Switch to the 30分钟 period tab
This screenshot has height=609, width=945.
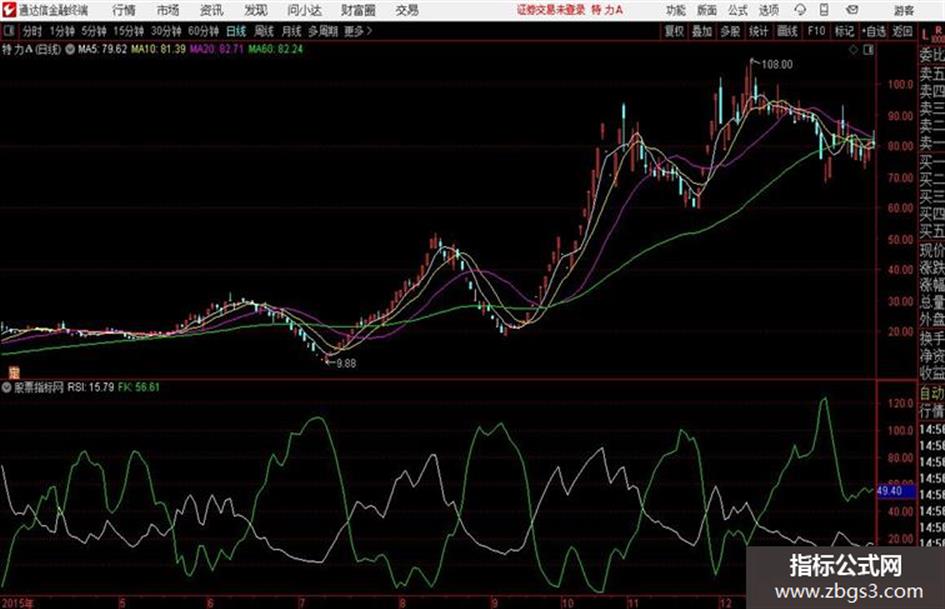pos(166,31)
